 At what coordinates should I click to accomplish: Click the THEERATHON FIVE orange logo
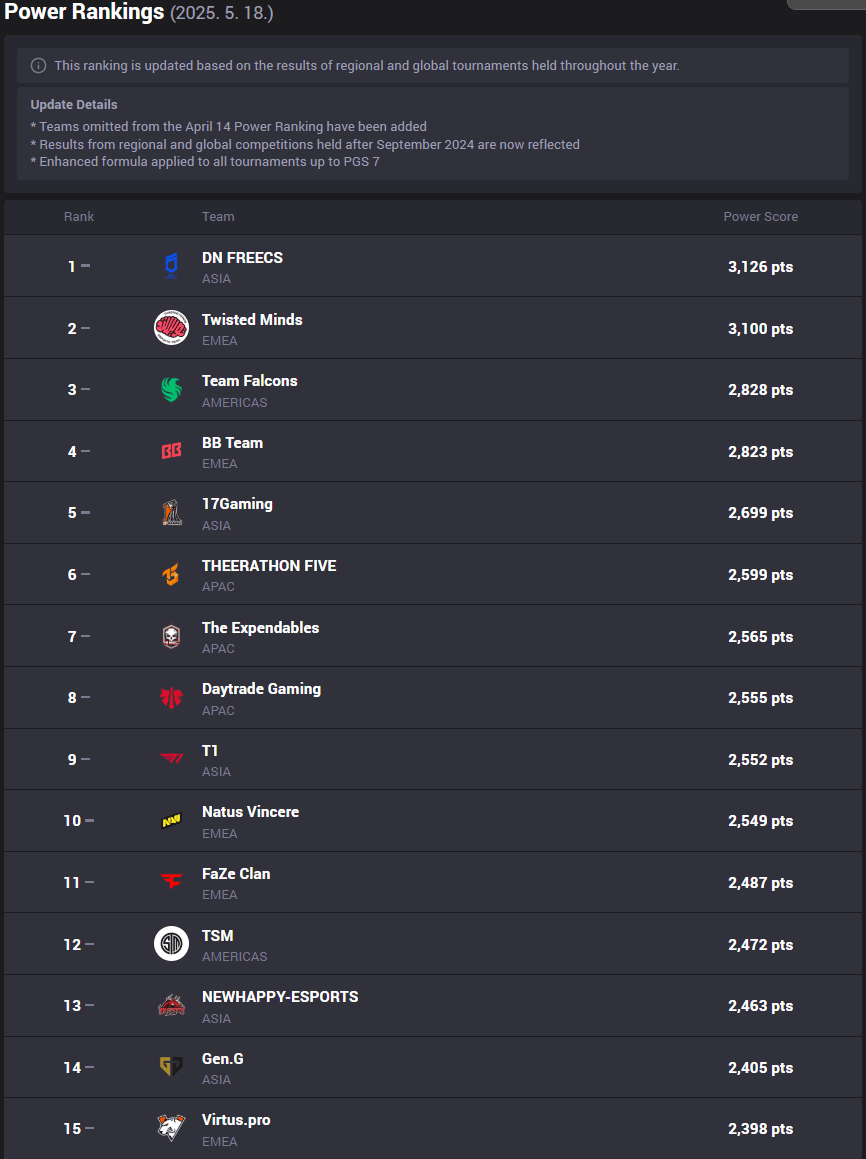[x=171, y=575]
